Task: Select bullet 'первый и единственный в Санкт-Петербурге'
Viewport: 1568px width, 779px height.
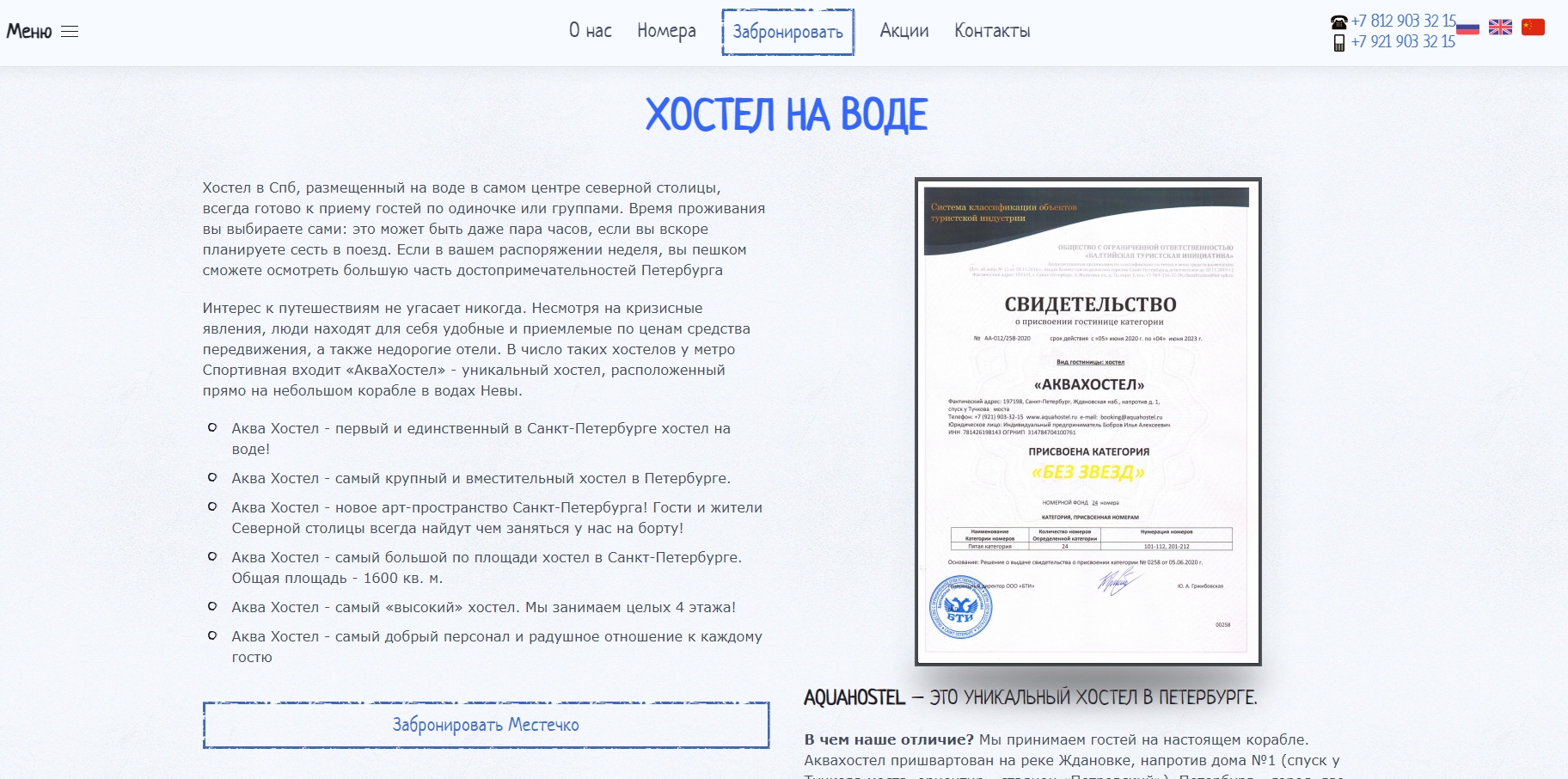Action: (481, 439)
